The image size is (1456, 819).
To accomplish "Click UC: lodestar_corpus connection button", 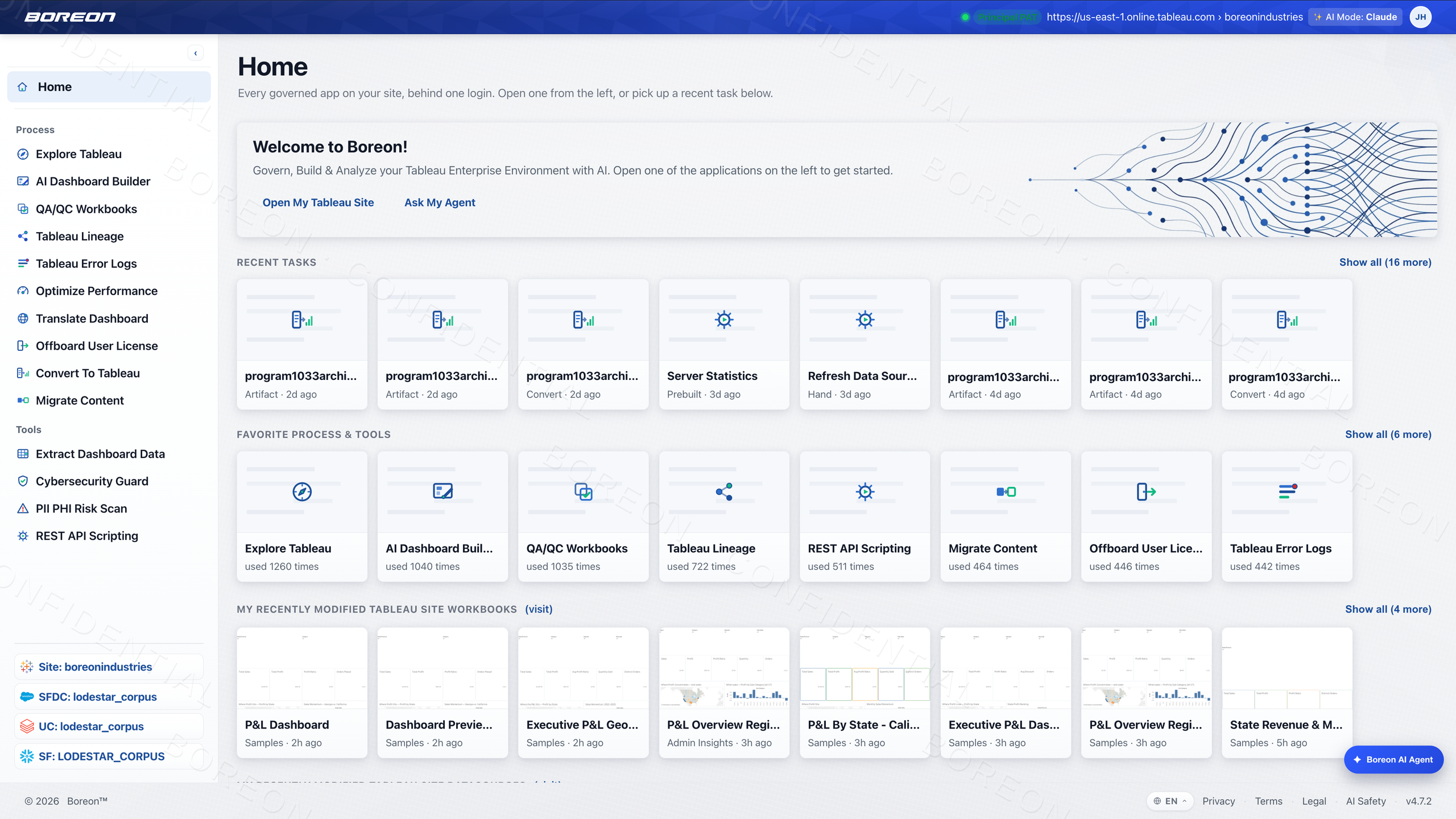I will pos(109,726).
